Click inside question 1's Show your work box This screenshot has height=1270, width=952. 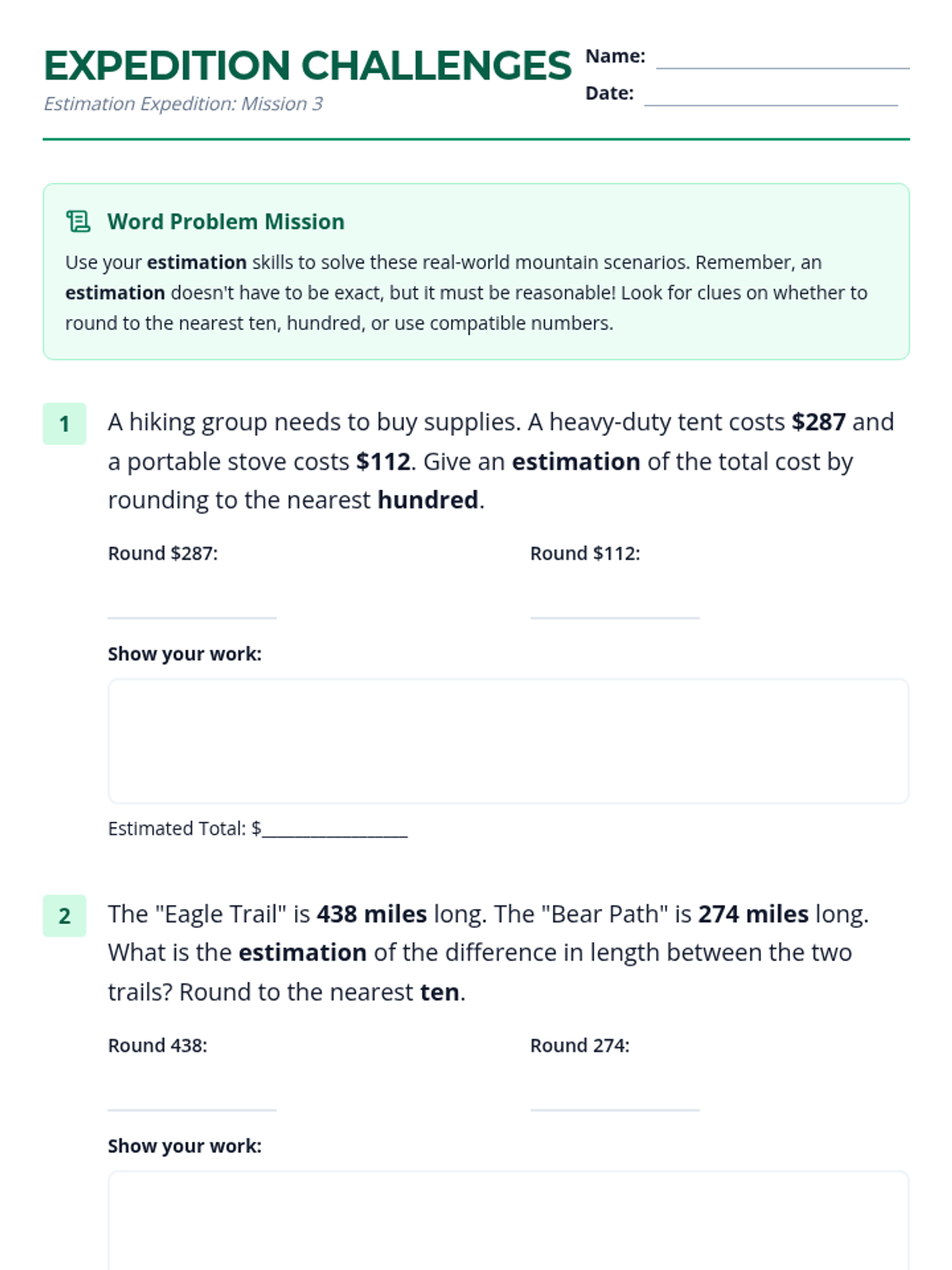click(x=508, y=741)
